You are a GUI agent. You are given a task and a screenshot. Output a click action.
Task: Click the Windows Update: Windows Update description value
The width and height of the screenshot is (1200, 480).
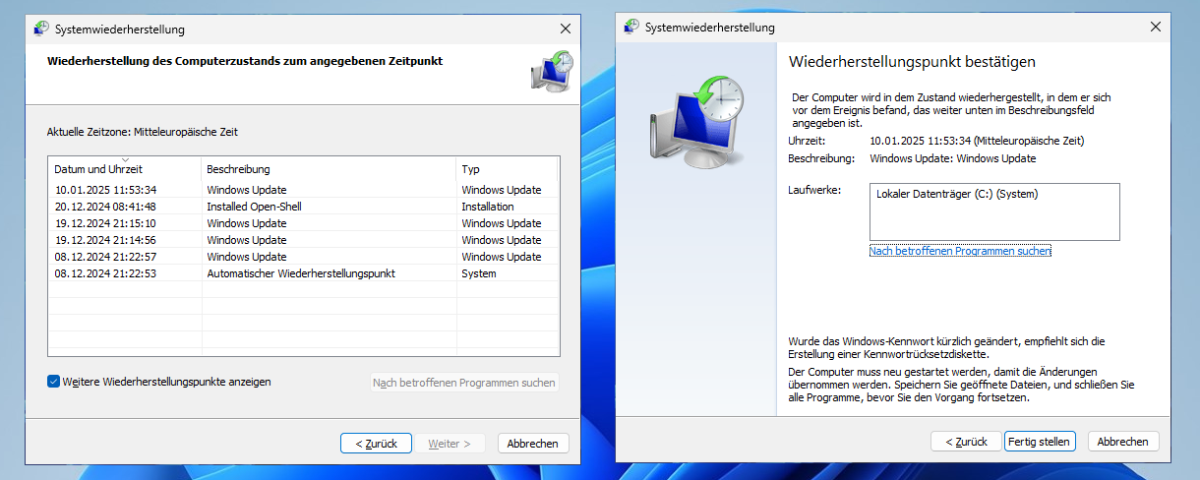pyautogui.click(x=953, y=158)
